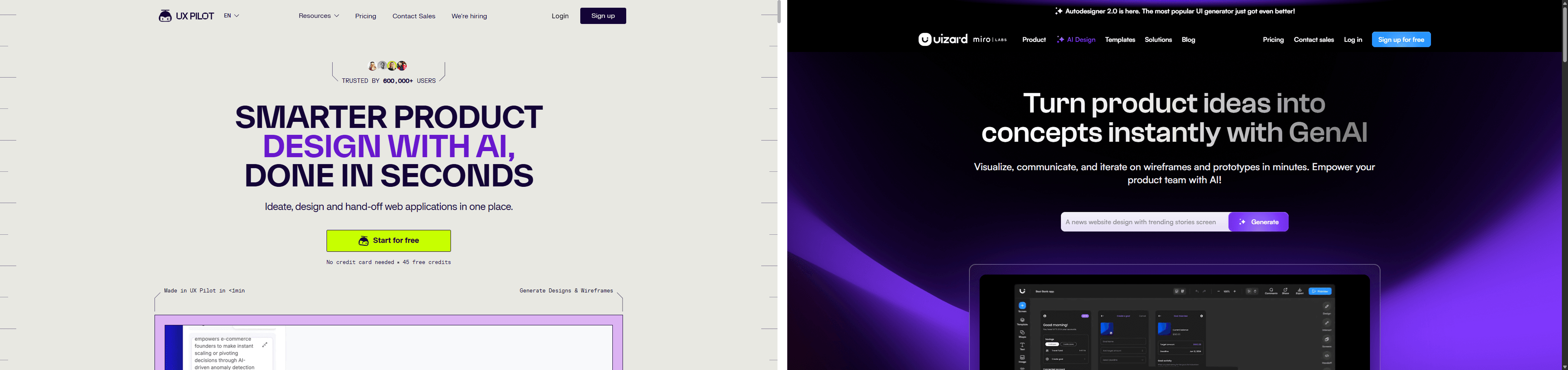Image resolution: width=1568 pixels, height=370 pixels.
Task: Click the "TRUSTED BY 600,000+ USERS" text
Action: coord(389,81)
